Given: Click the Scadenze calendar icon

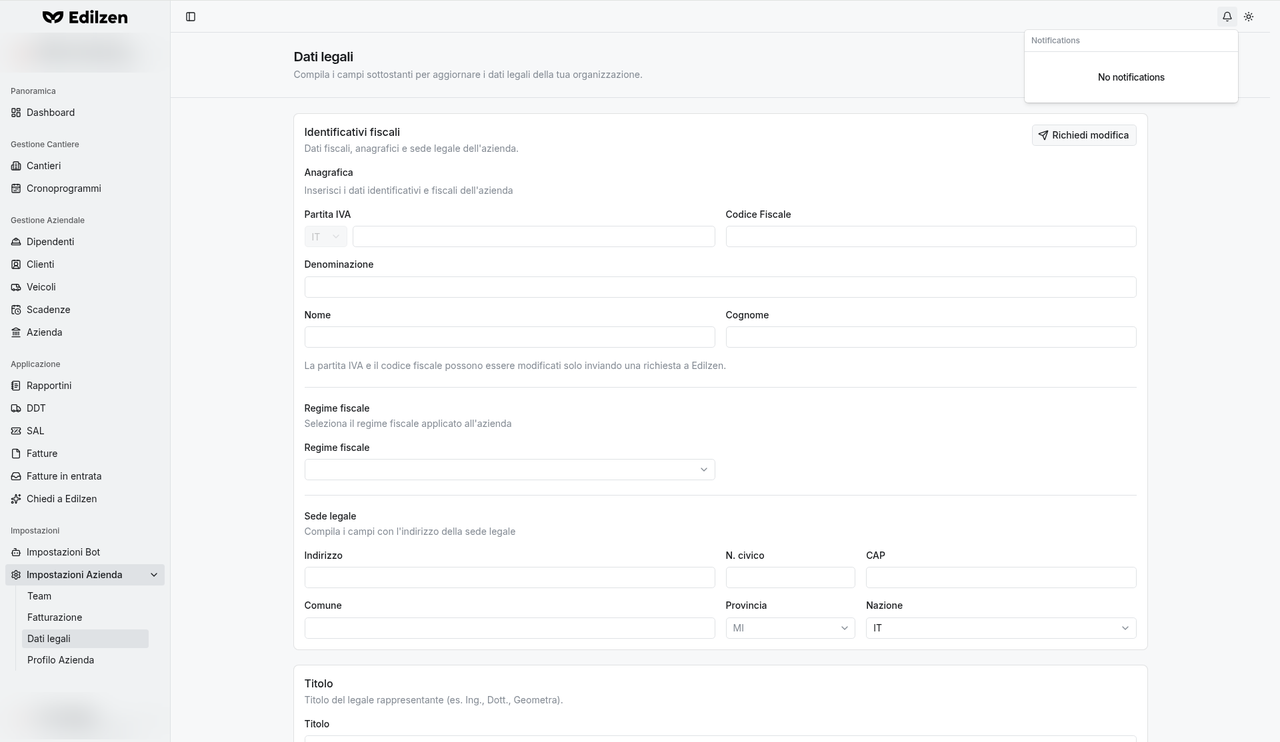Looking at the screenshot, I should [x=16, y=310].
